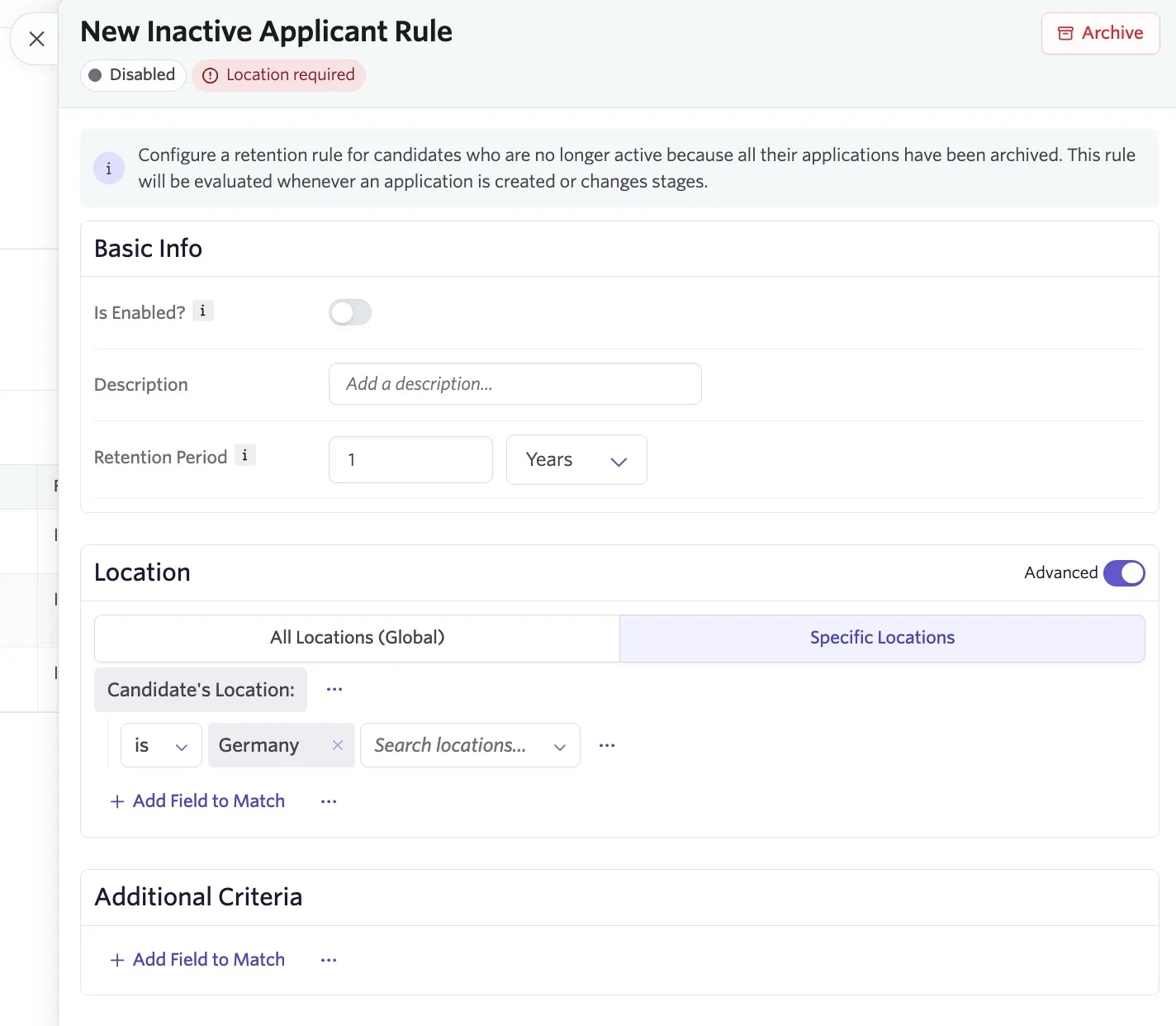Click the Basic Info section heading
The image size is (1176, 1026).
[148, 249]
